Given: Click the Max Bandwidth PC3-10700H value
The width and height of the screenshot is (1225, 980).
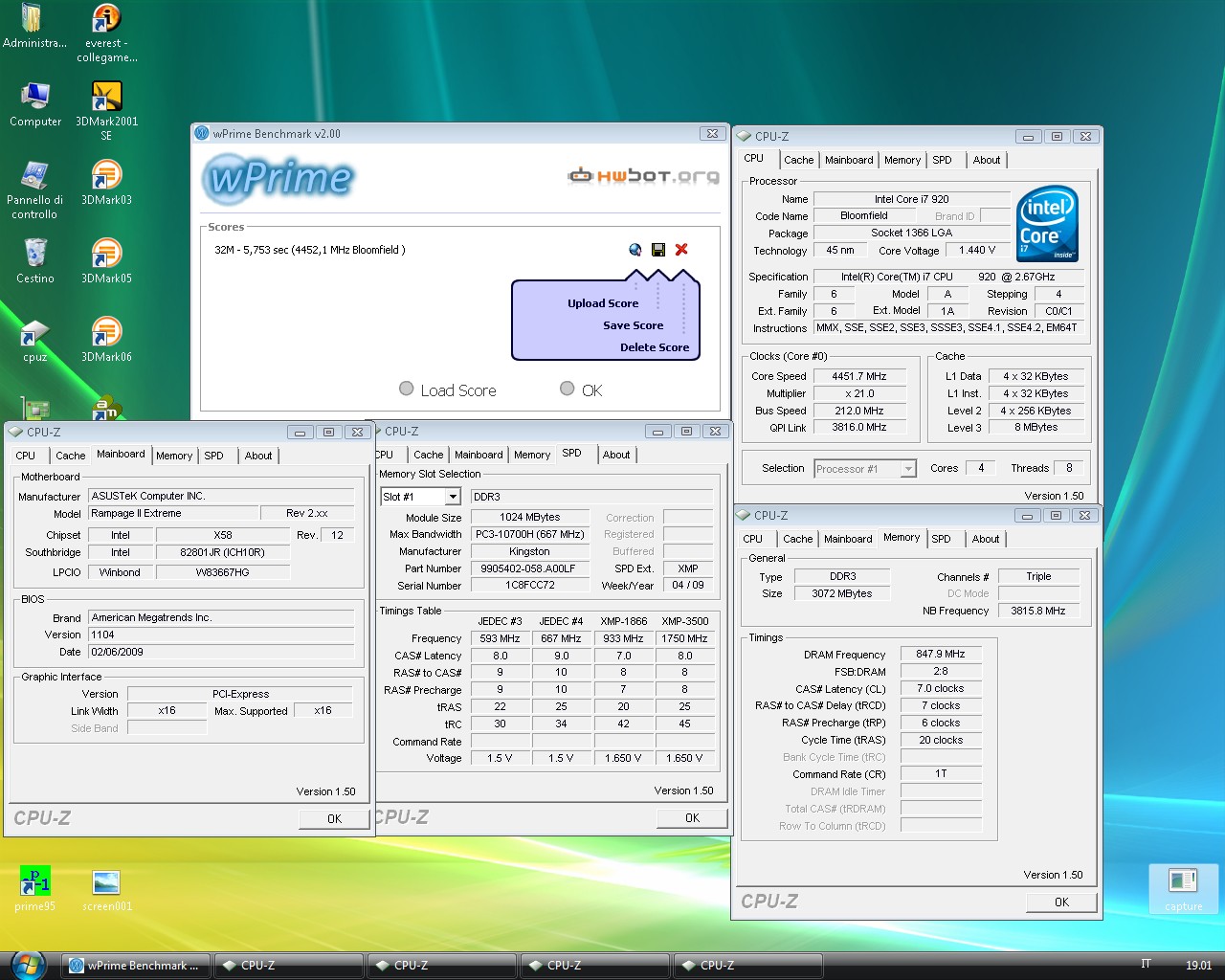Looking at the screenshot, I should point(529,534).
